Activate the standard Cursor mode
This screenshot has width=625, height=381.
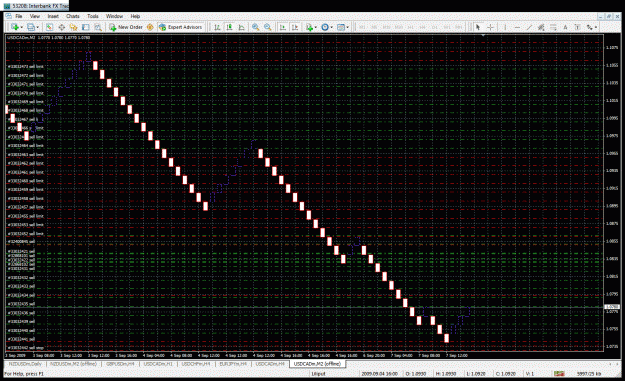tap(478, 27)
